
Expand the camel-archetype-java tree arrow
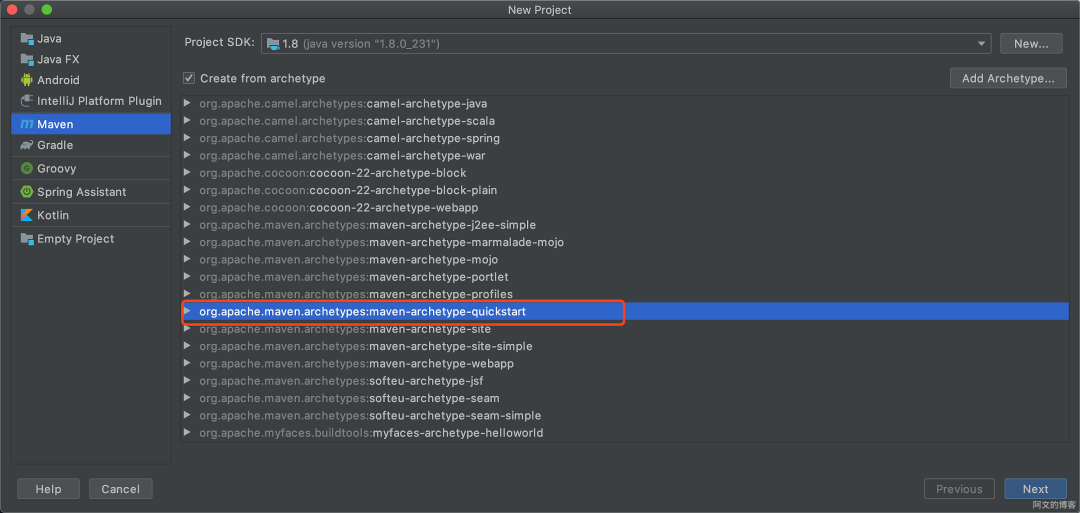point(187,104)
